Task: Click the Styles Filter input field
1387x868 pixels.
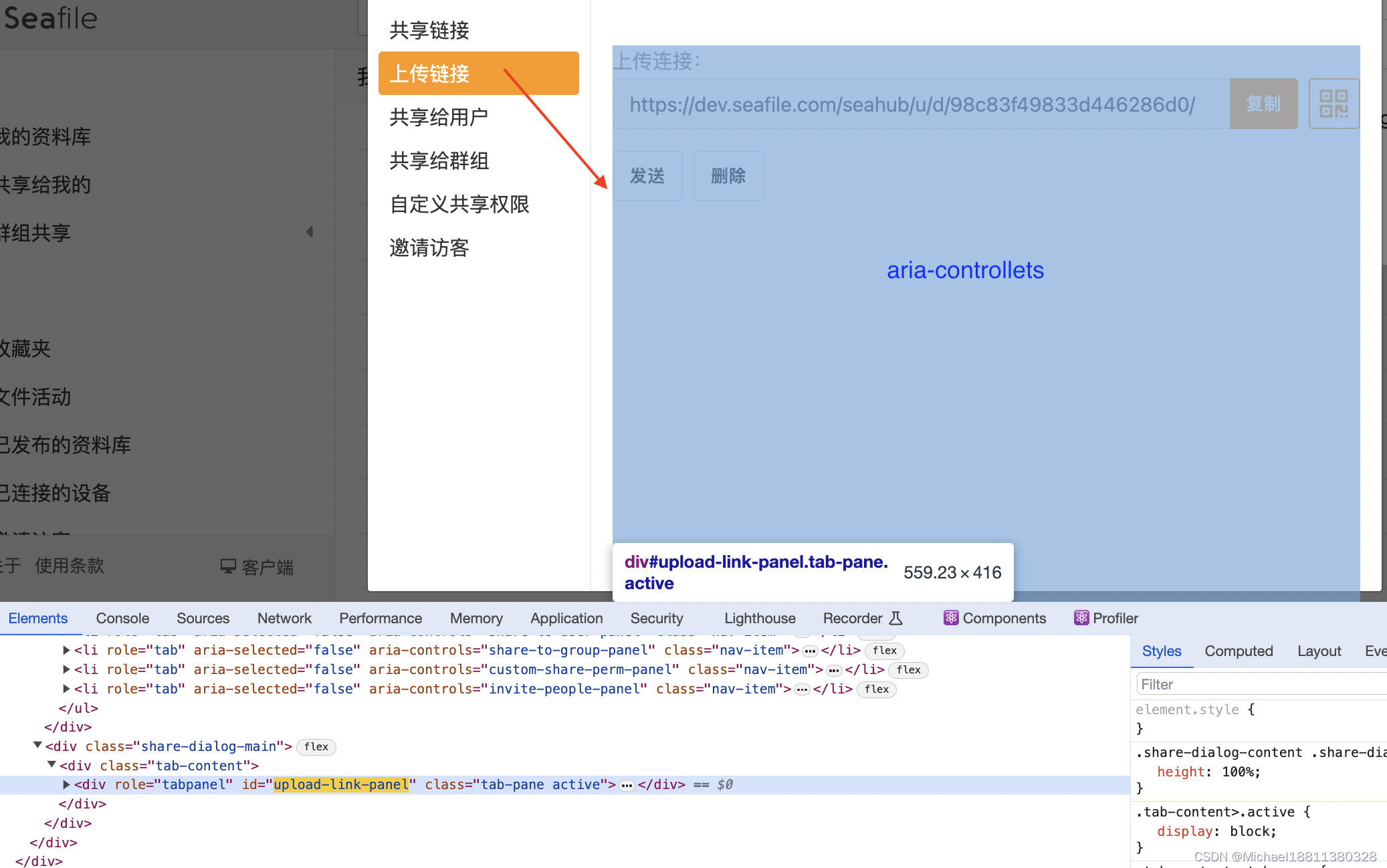Action: (x=1261, y=684)
